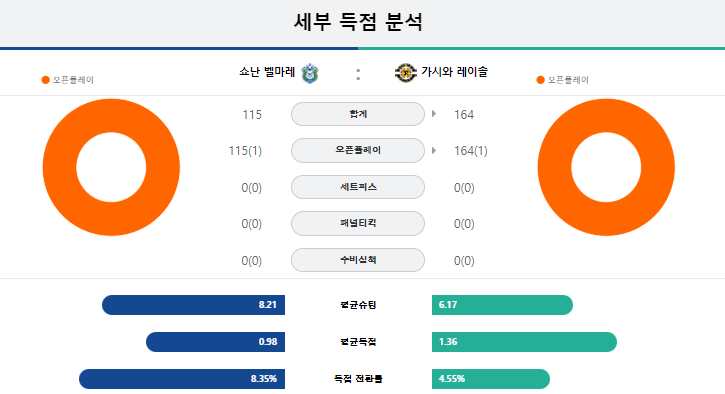Screen dimensions: 725x394
Task: Click right orange 오픈플레이 legend dot
Action: pyautogui.click(x=540, y=80)
